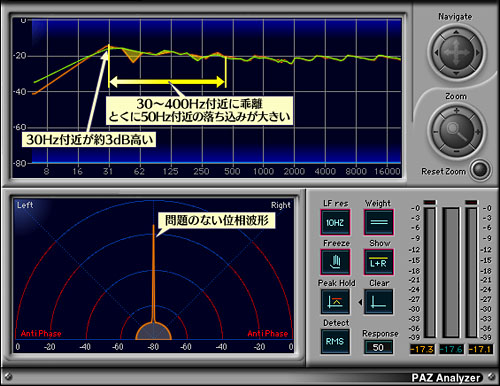Image resolution: width=500 pixels, height=386 pixels.
Task: Click the Response value field showing 50
Action: coord(378,347)
